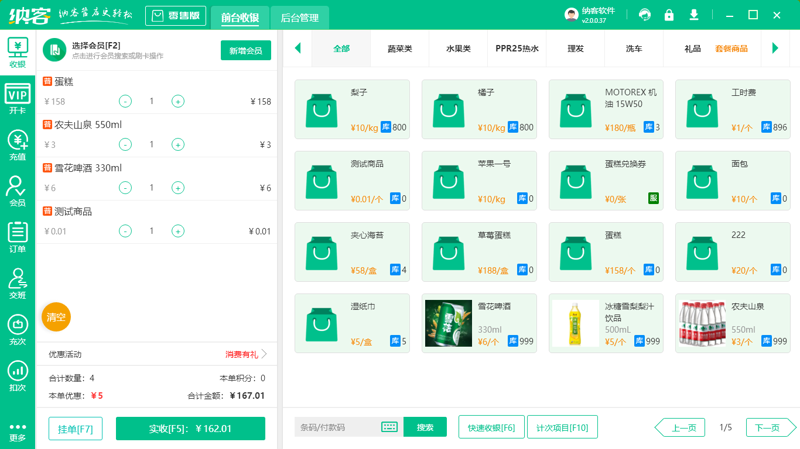Screen dimensions: 800x449
Task: Expand the 优惠活动 消费有礼 row
Action: (x=156, y=354)
